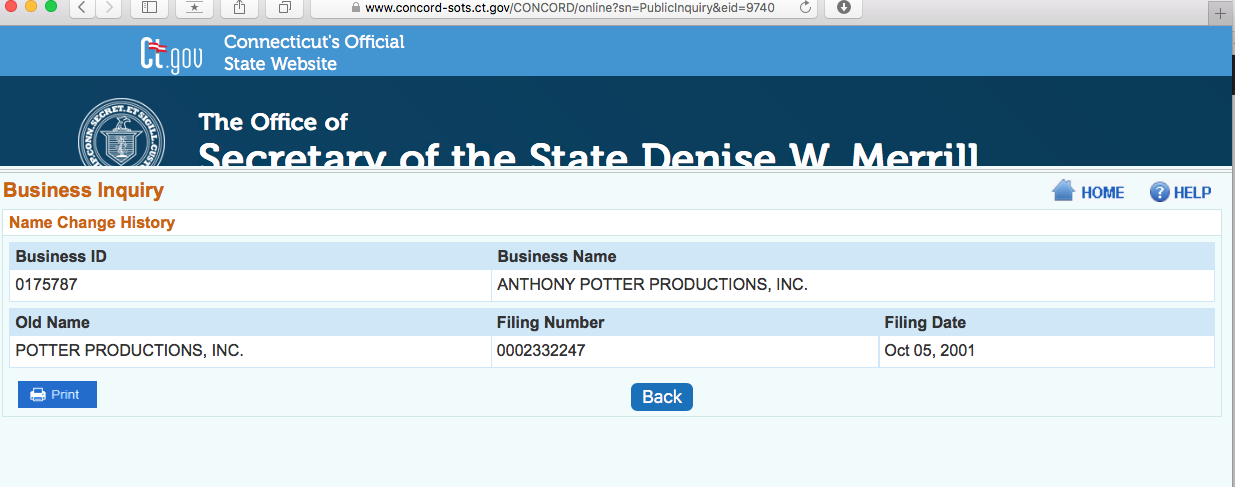Click the CT.gov logo

[171, 55]
